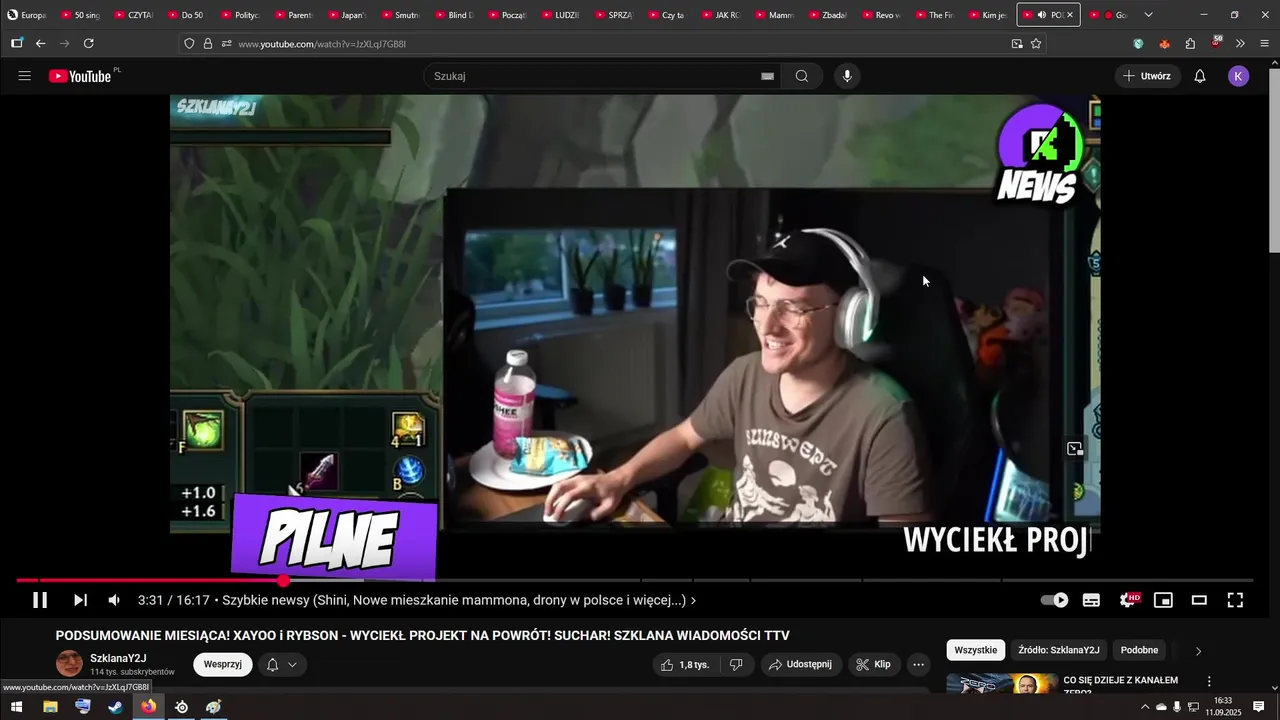Image resolution: width=1280 pixels, height=720 pixels.
Task: Like the video with thumbs up
Action: [685, 664]
